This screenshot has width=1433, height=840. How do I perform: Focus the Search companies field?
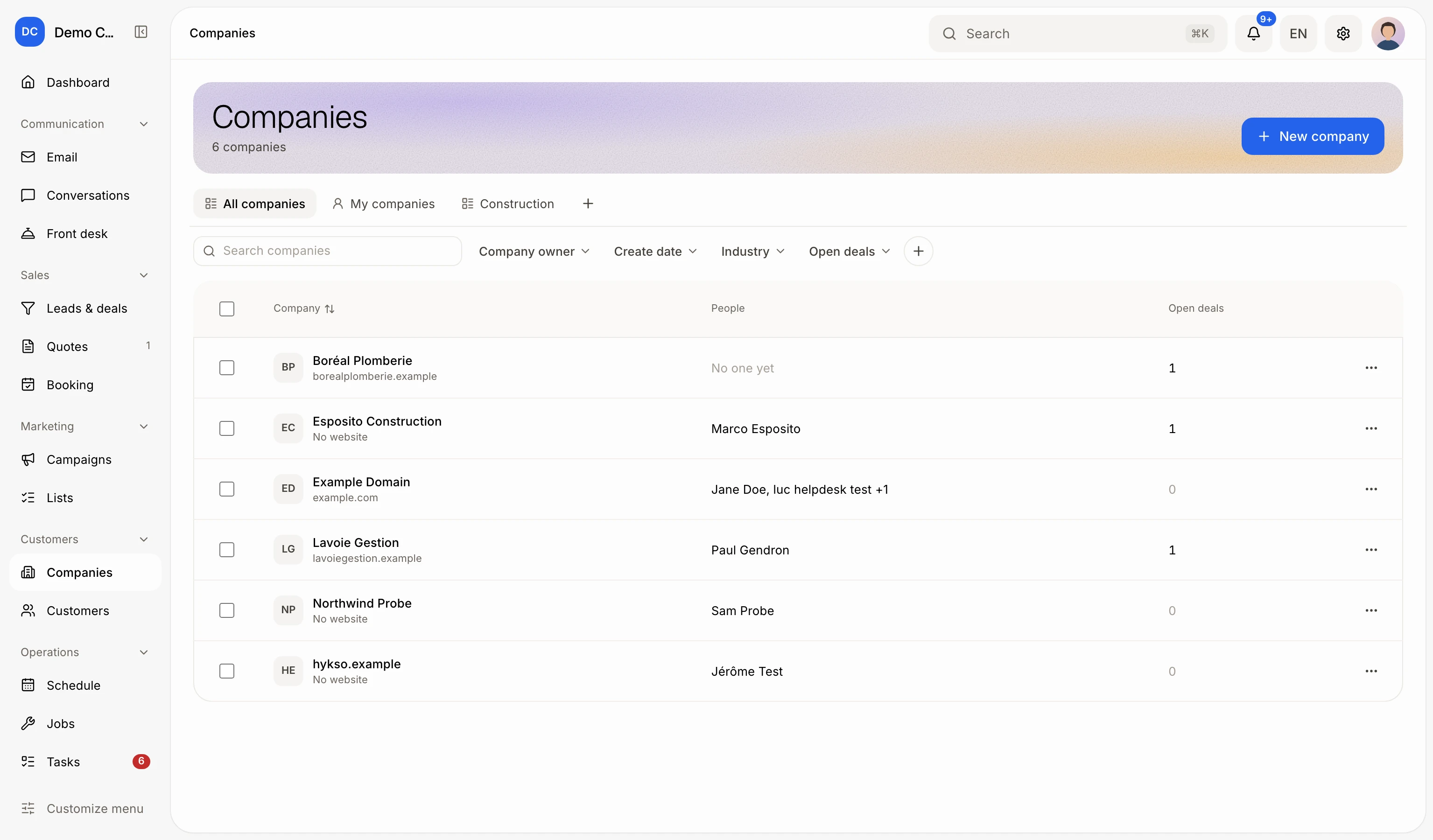pos(328,251)
